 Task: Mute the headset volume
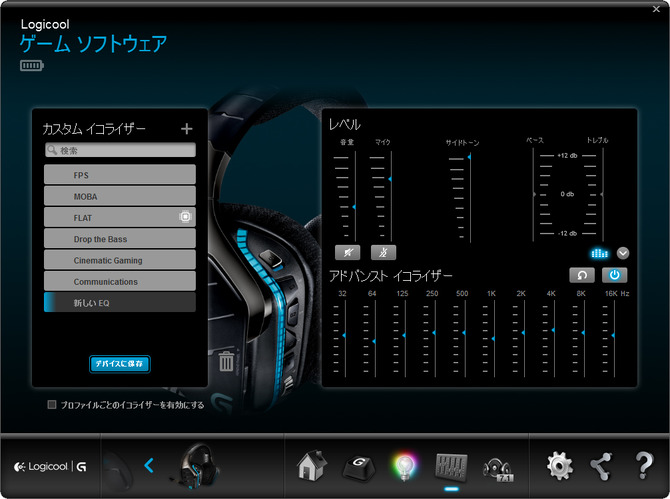347,252
